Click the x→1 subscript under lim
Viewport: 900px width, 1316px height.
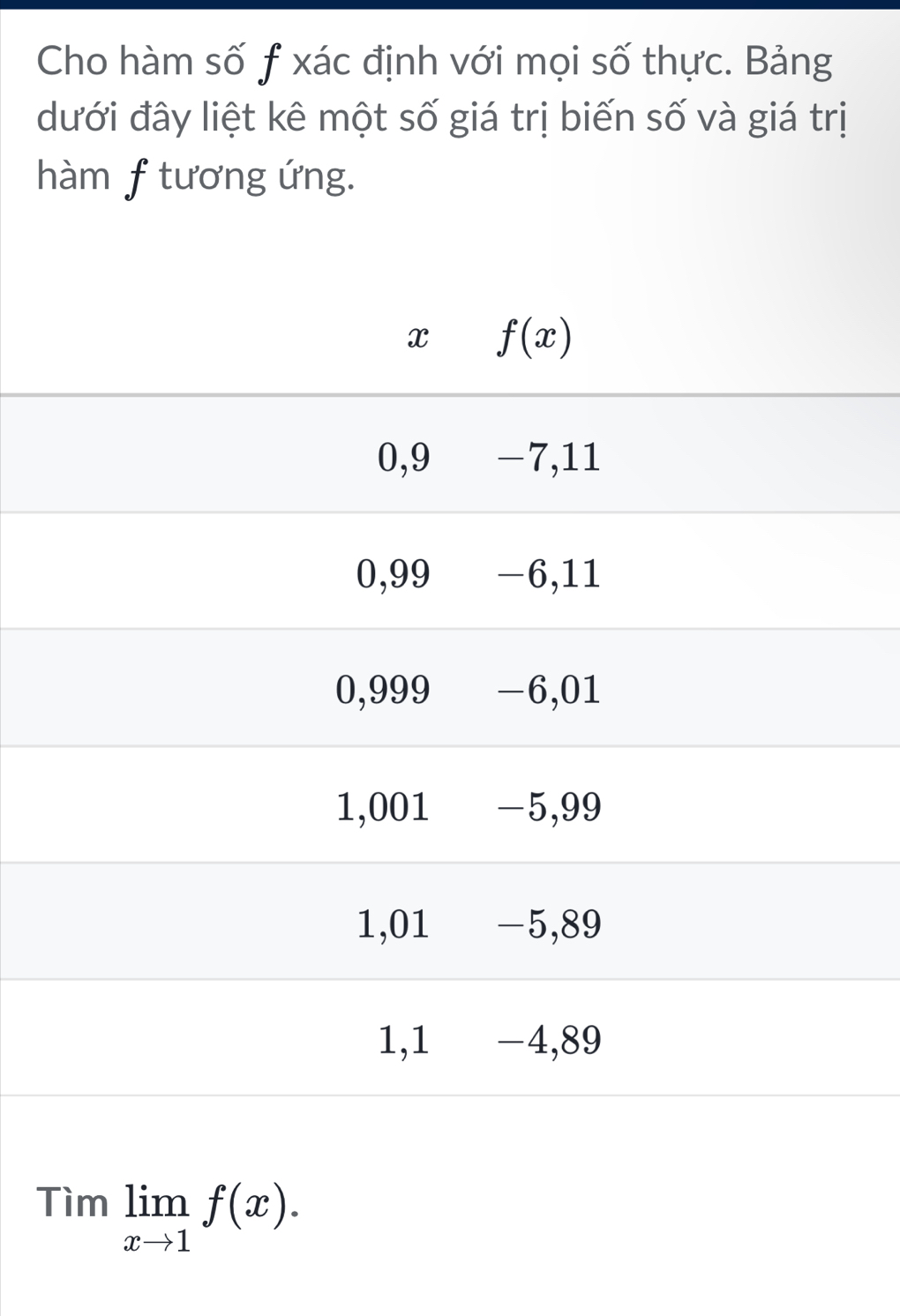pos(157,1242)
